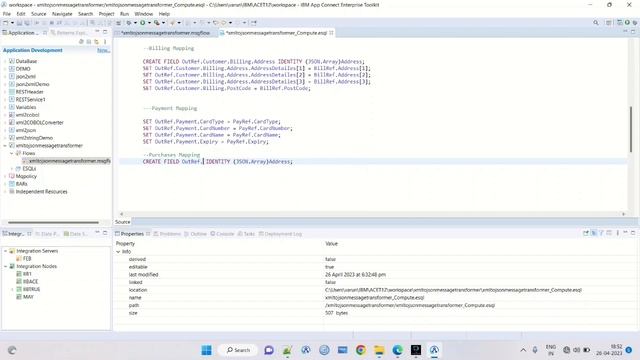Open the Debug button dropdown arrow

(x=135, y=23)
